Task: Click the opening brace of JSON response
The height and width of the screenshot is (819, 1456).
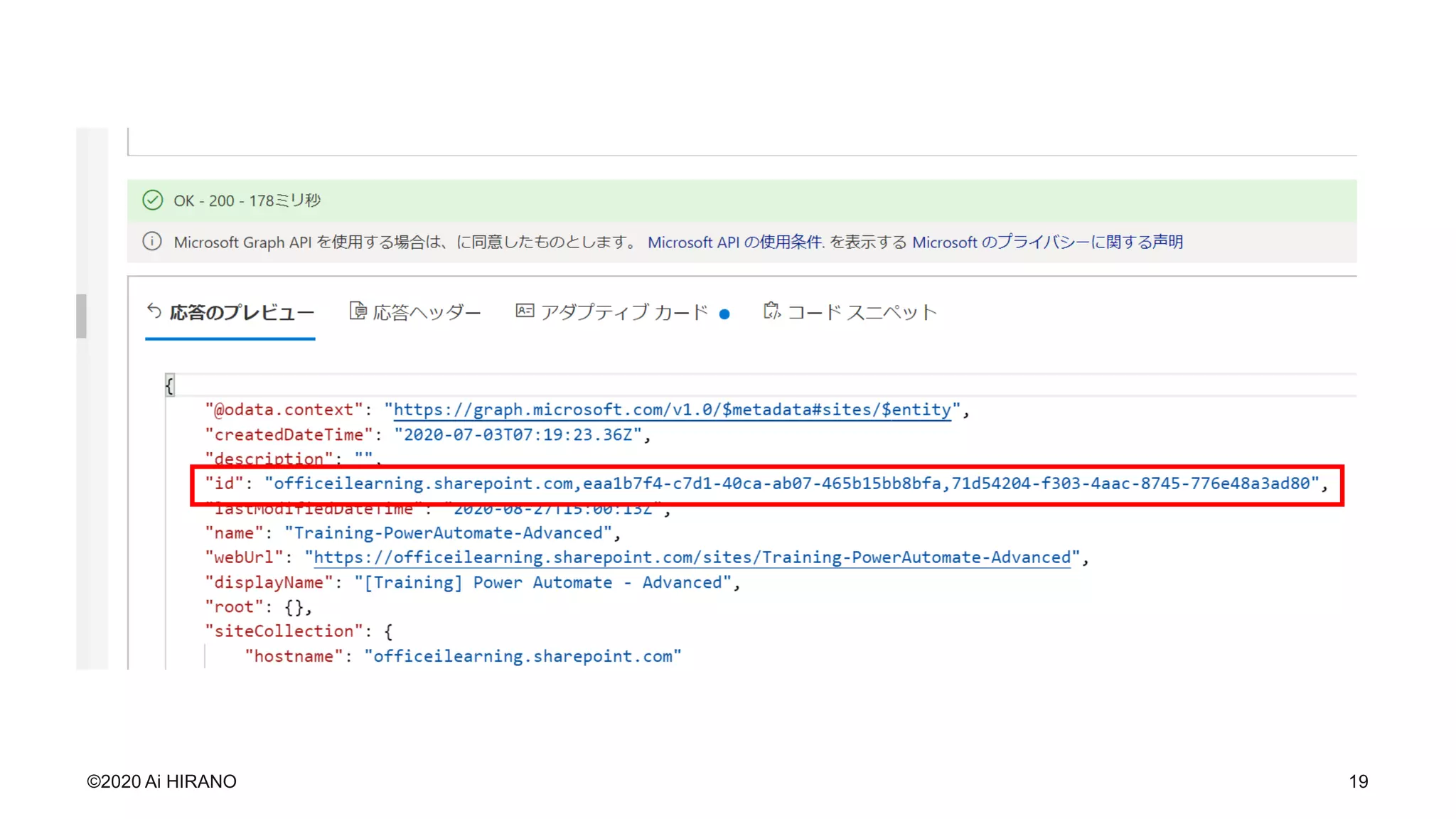Action: tap(169, 386)
